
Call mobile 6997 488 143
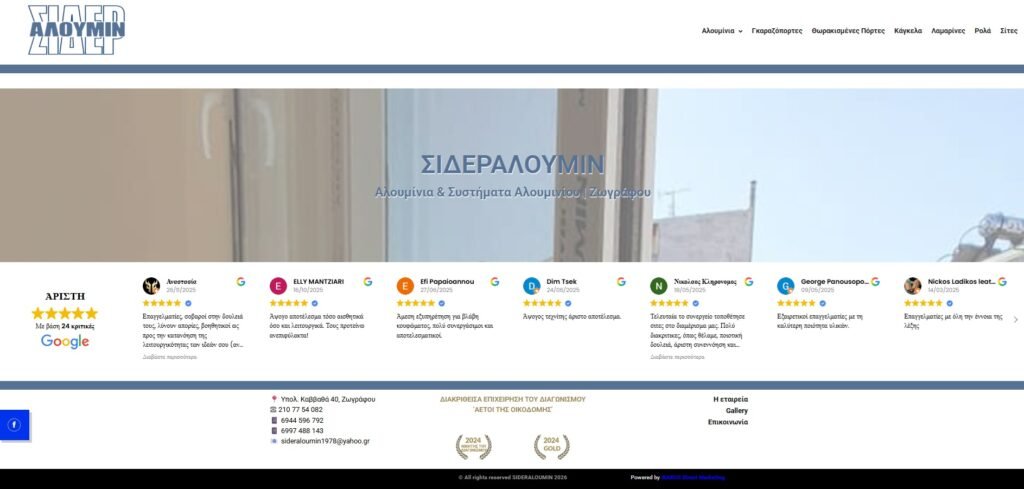(302, 431)
